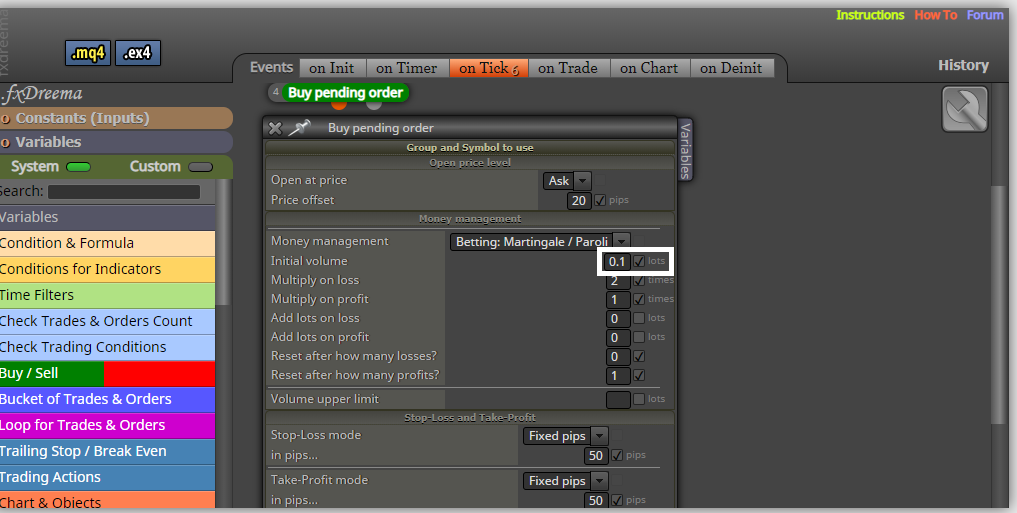The height and width of the screenshot is (513, 1017).
Task: Click the Group and Symbol to use header
Action: coord(470,148)
